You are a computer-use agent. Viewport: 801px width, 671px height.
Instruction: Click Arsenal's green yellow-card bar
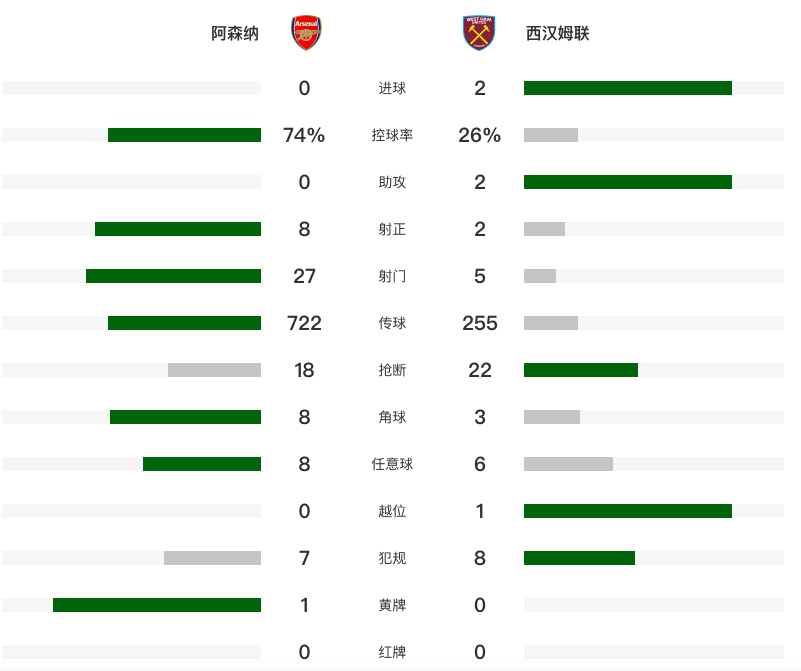pos(157,605)
